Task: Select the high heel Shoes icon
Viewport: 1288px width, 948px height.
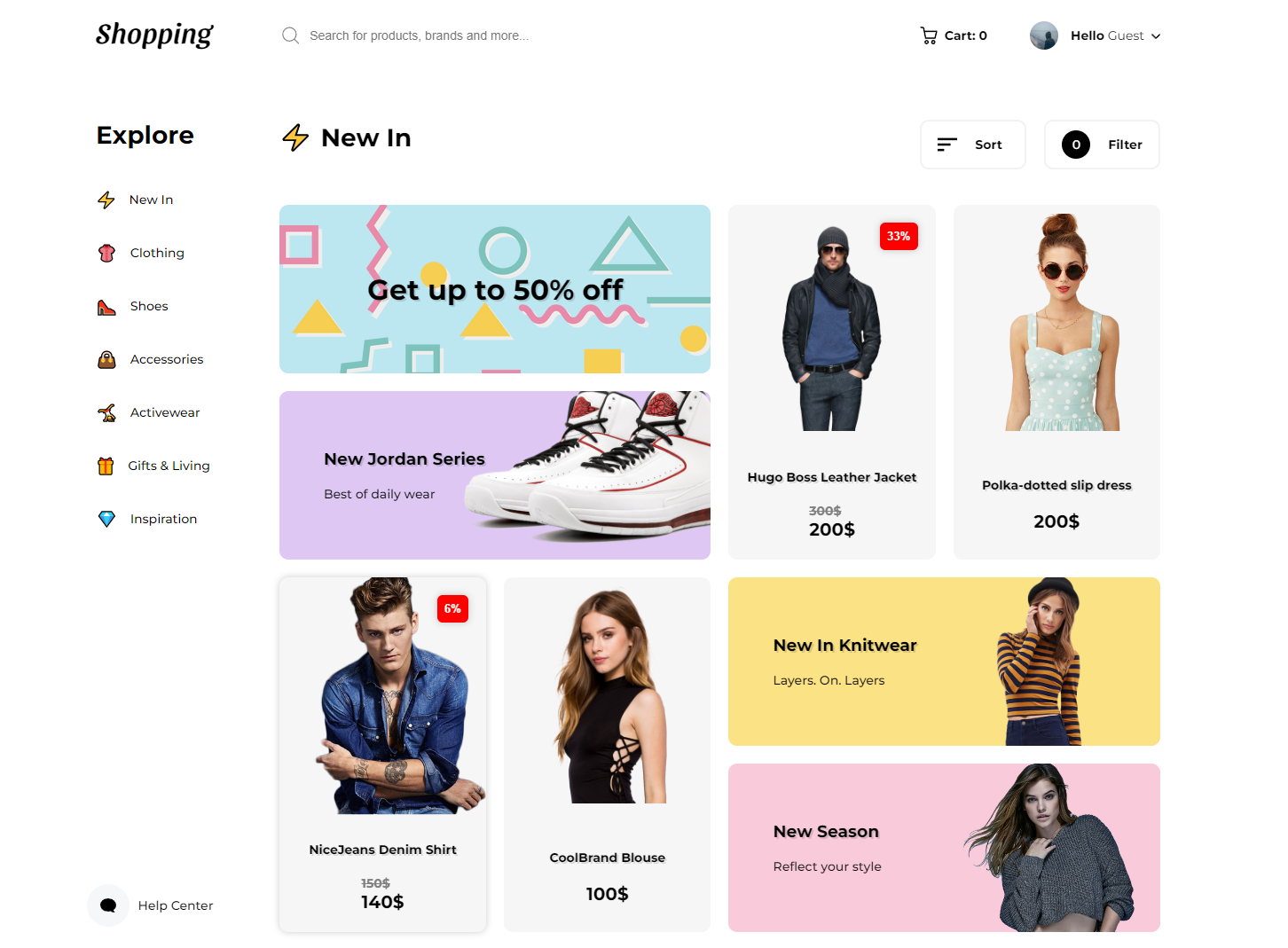Action: pos(106,307)
